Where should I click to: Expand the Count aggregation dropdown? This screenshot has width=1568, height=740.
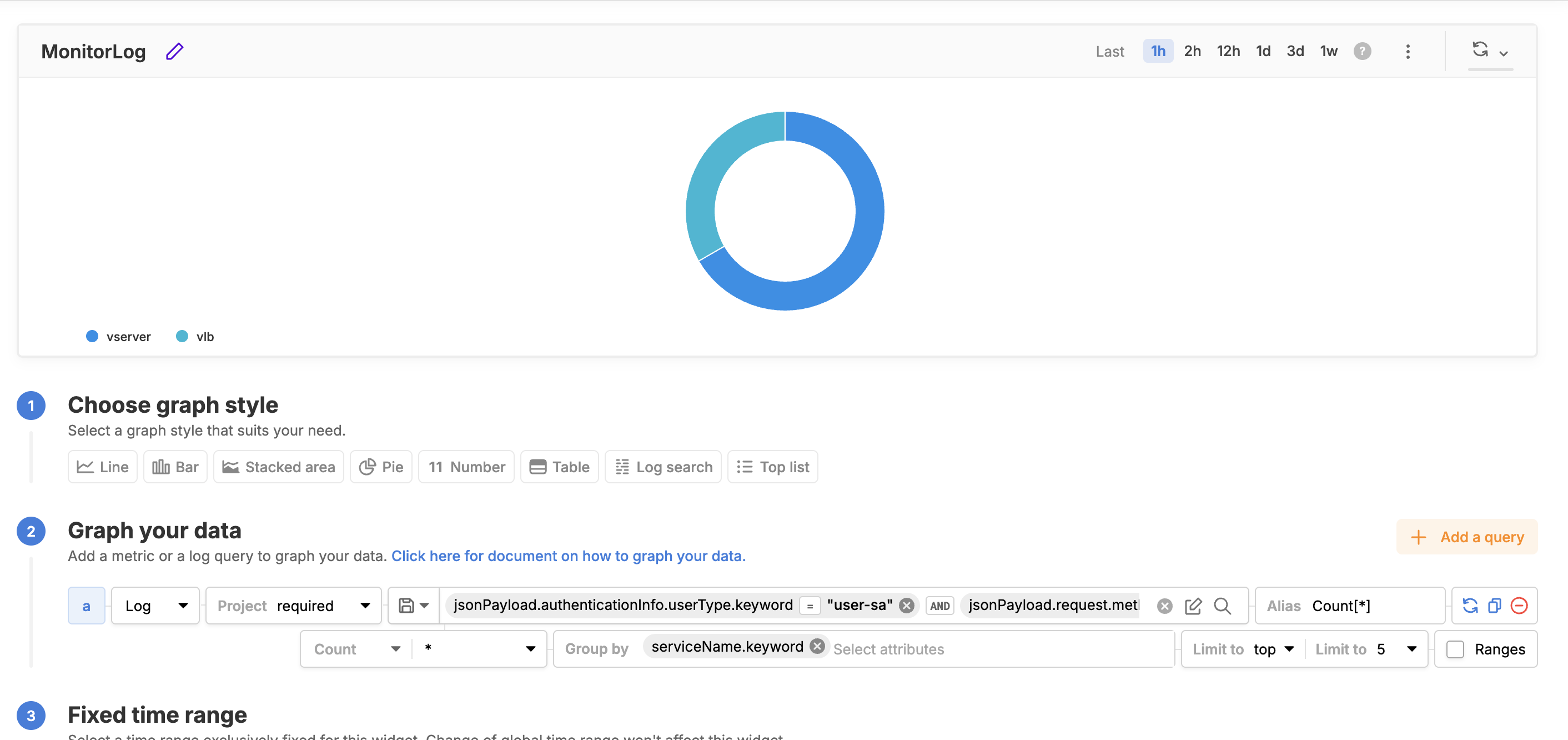click(356, 649)
